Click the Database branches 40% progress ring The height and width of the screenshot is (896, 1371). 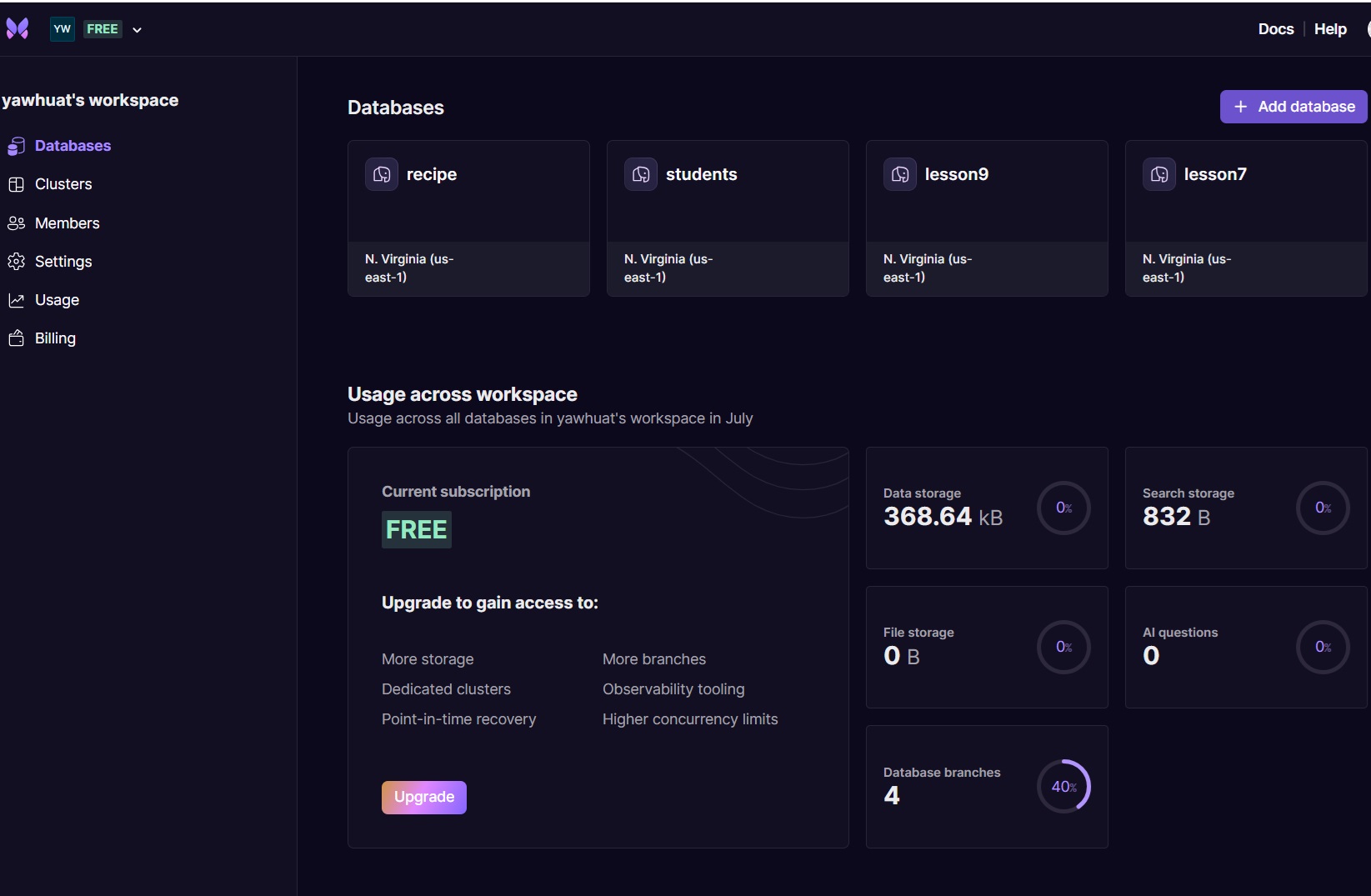click(1063, 786)
